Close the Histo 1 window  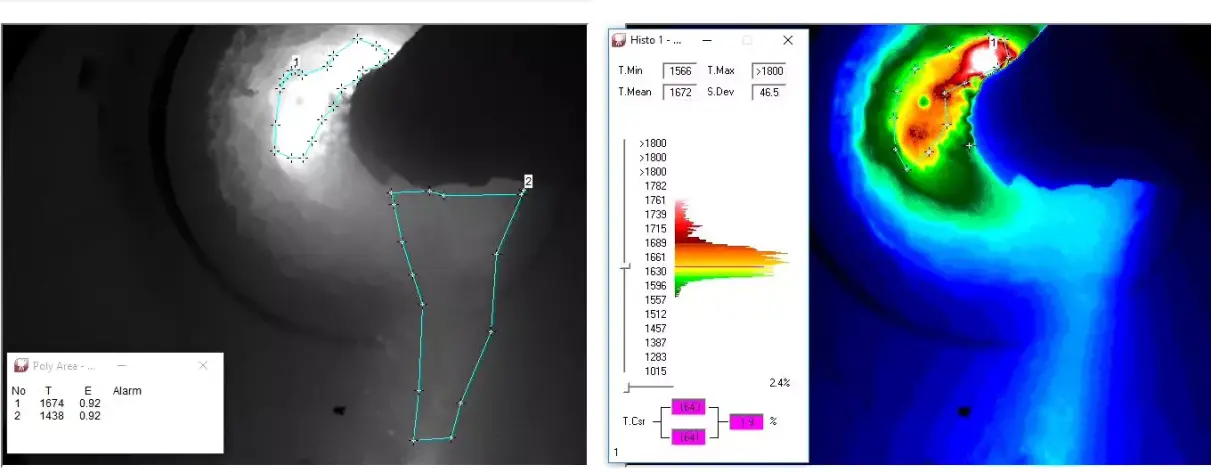(x=787, y=41)
